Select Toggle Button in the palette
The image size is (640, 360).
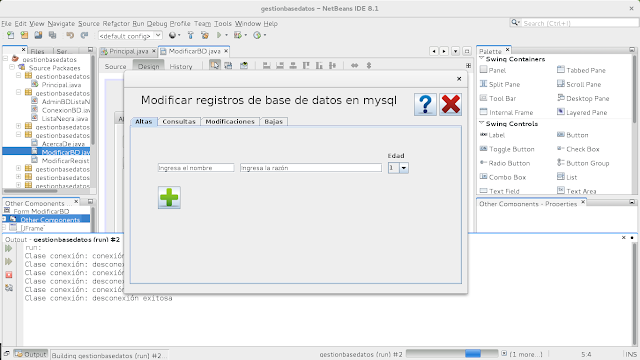(507, 149)
